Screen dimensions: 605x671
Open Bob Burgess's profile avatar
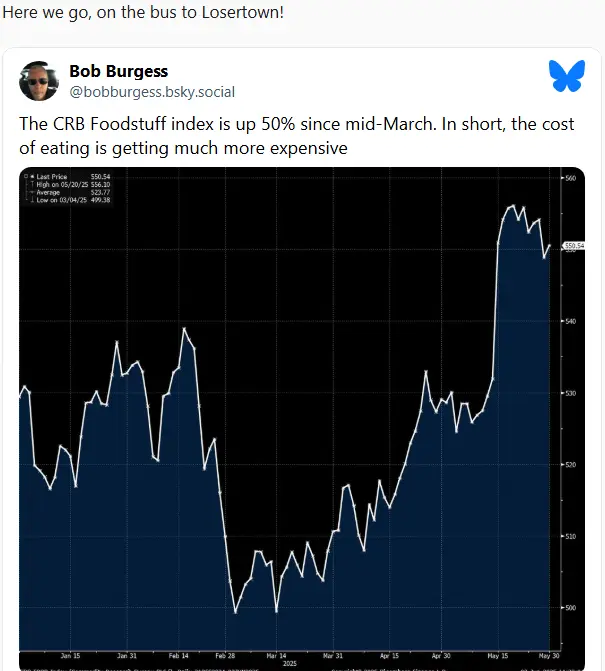pyautogui.click(x=38, y=80)
